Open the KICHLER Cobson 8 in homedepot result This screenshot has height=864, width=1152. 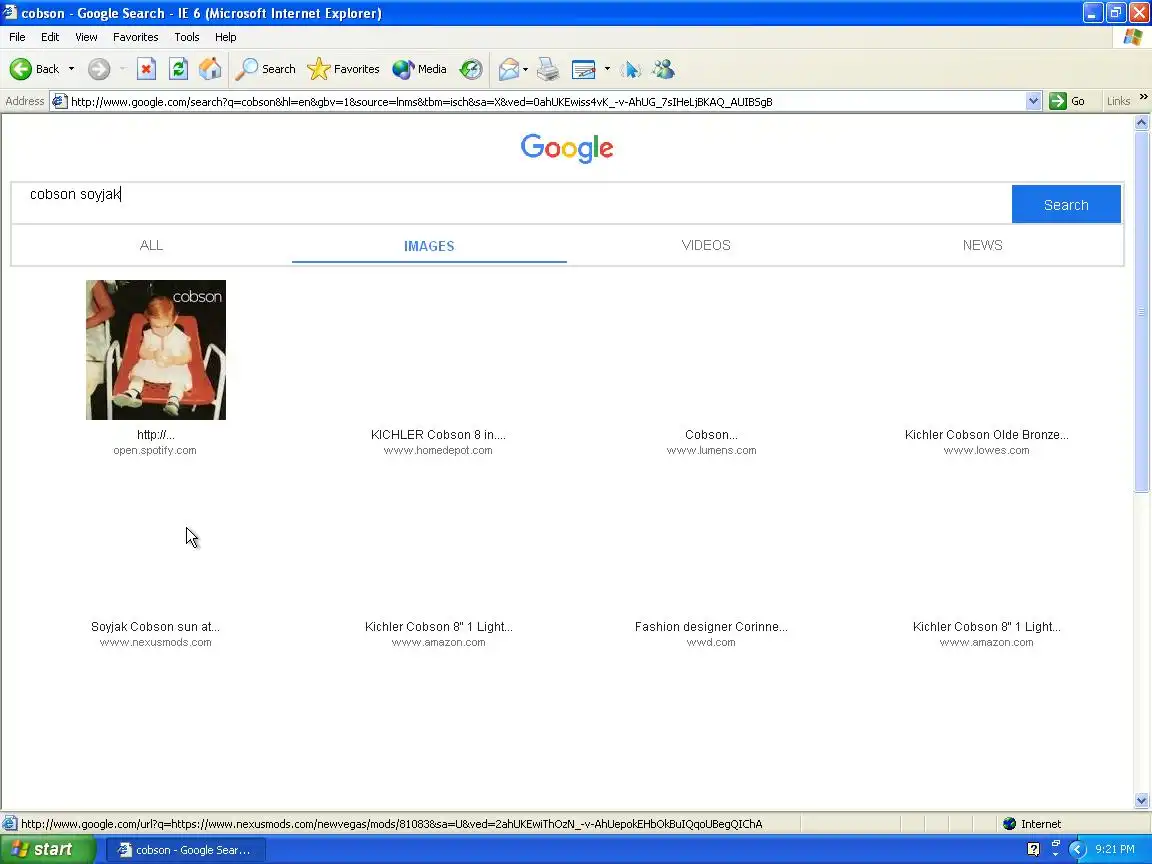[x=438, y=435]
